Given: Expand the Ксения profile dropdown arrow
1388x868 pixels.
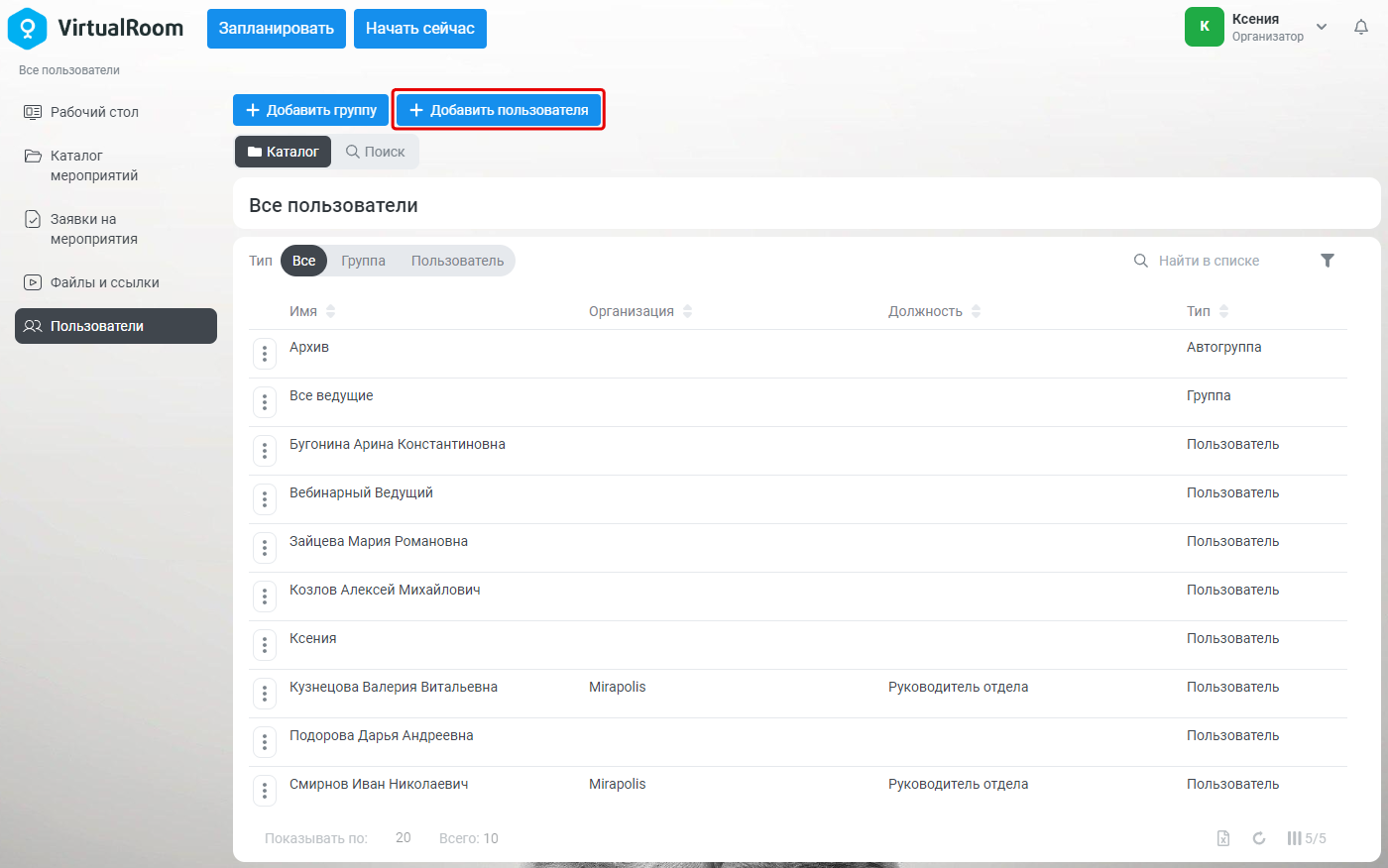Looking at the screenshot, I should click(x=1322, y=27).
